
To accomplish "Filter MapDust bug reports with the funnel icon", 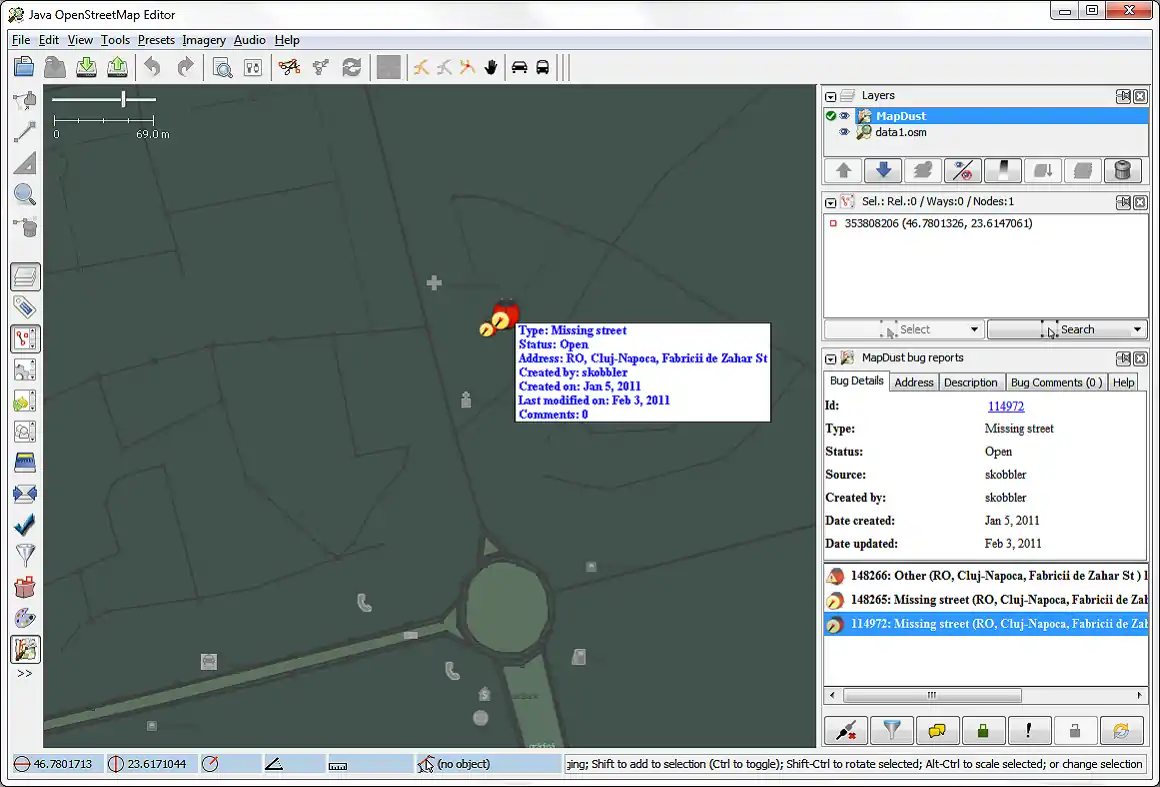I will point(891,730).
